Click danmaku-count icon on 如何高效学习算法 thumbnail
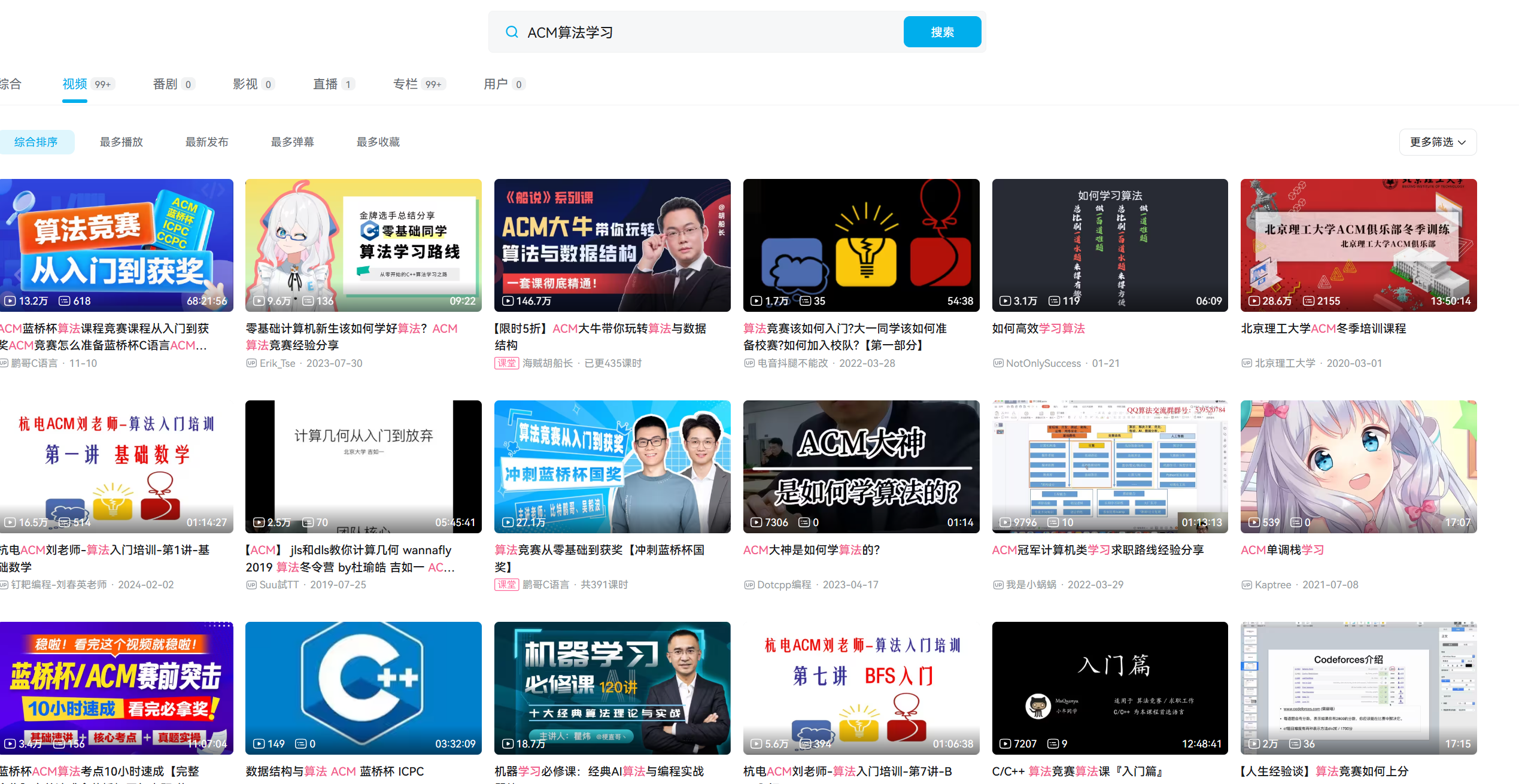Viewport: 1519px width, 784px height. click(x=1055, y=301)
